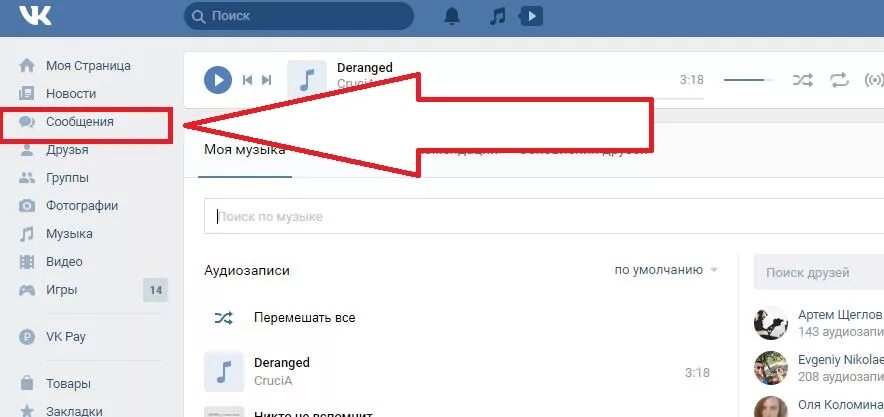Viewport: 884px width, 417px height.
Task: Click the magnifier icon in top search
Action: [198, 17]
